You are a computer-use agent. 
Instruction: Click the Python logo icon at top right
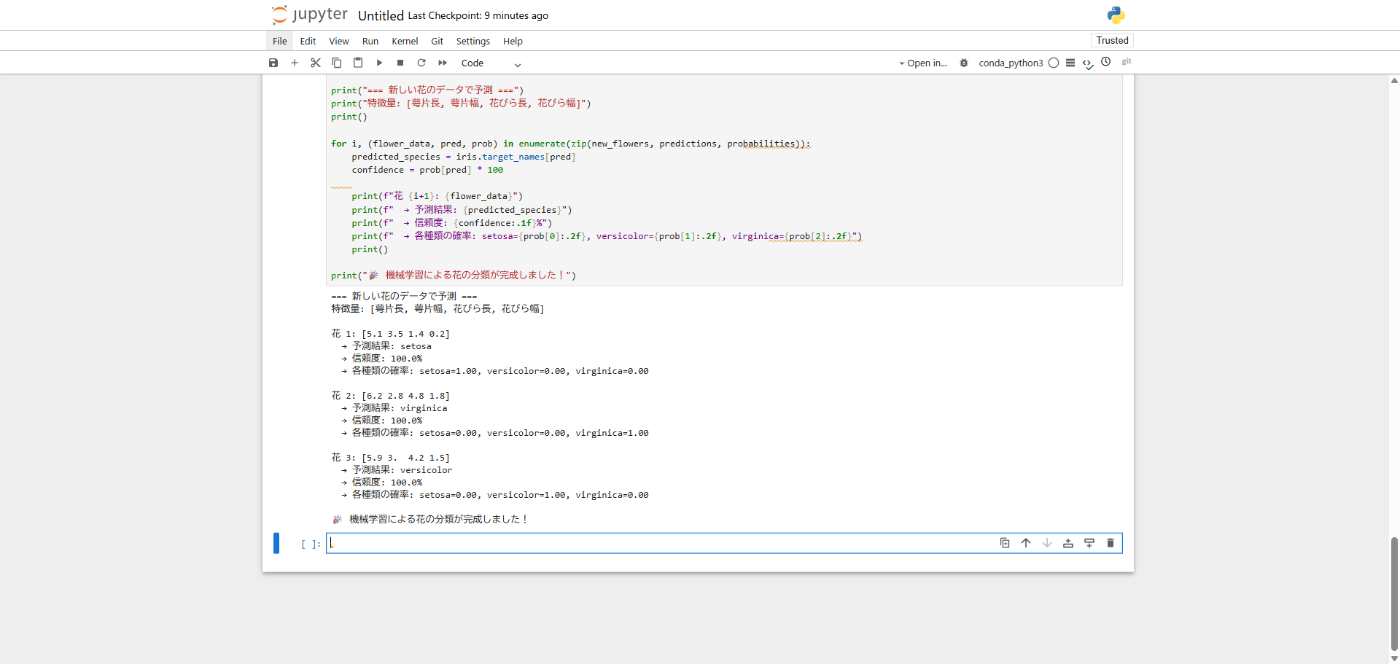1116,15
